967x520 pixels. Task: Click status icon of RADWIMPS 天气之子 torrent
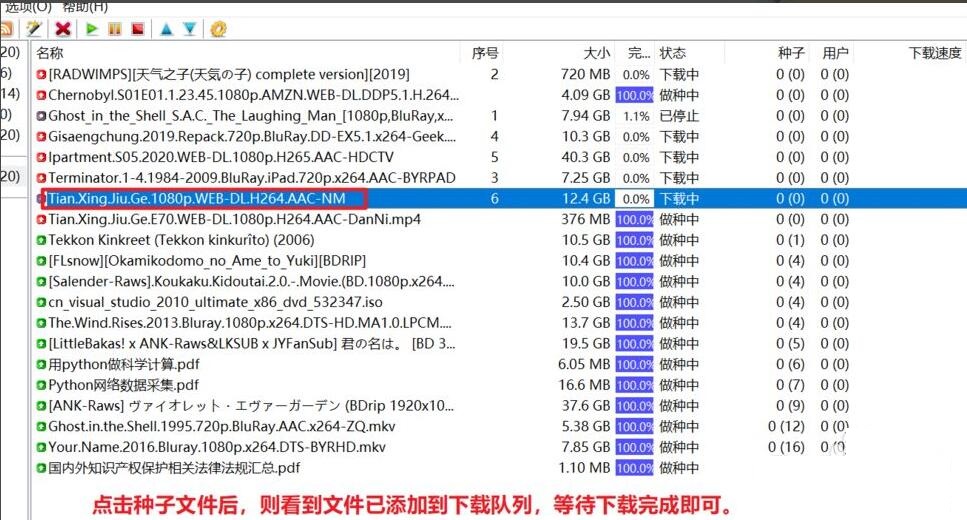tap(41, 75)
